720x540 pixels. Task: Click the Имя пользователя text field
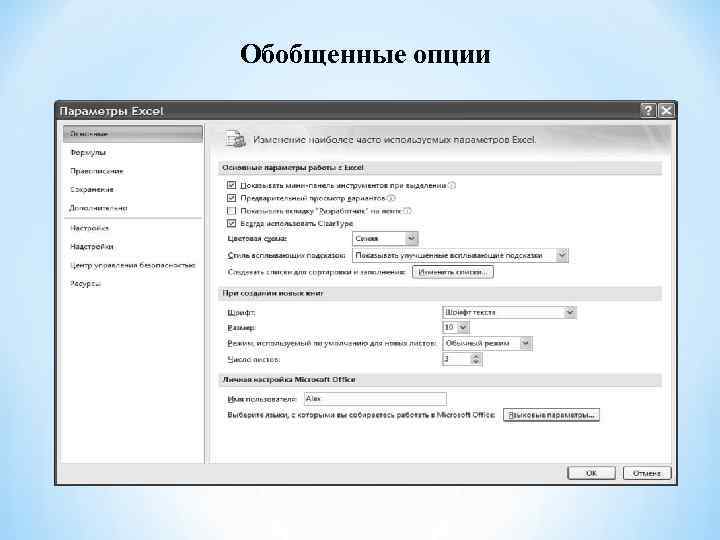375,399
